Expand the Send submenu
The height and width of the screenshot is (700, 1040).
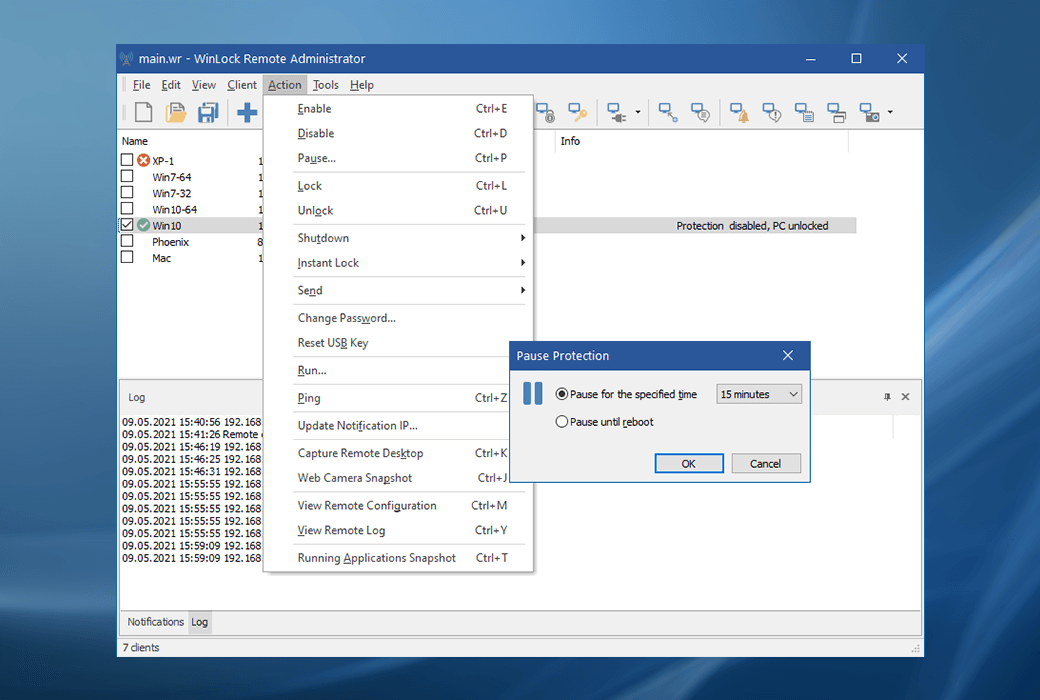click(409, 290)
